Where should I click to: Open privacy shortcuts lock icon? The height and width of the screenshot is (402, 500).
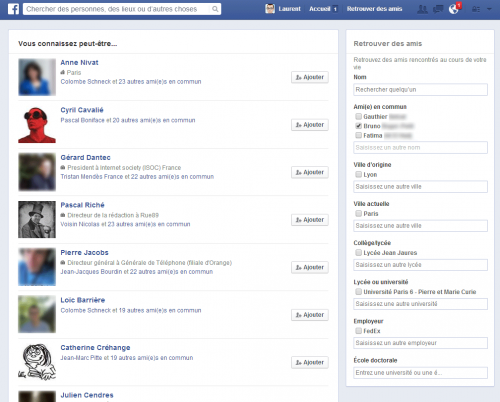(x=476, y=9)
